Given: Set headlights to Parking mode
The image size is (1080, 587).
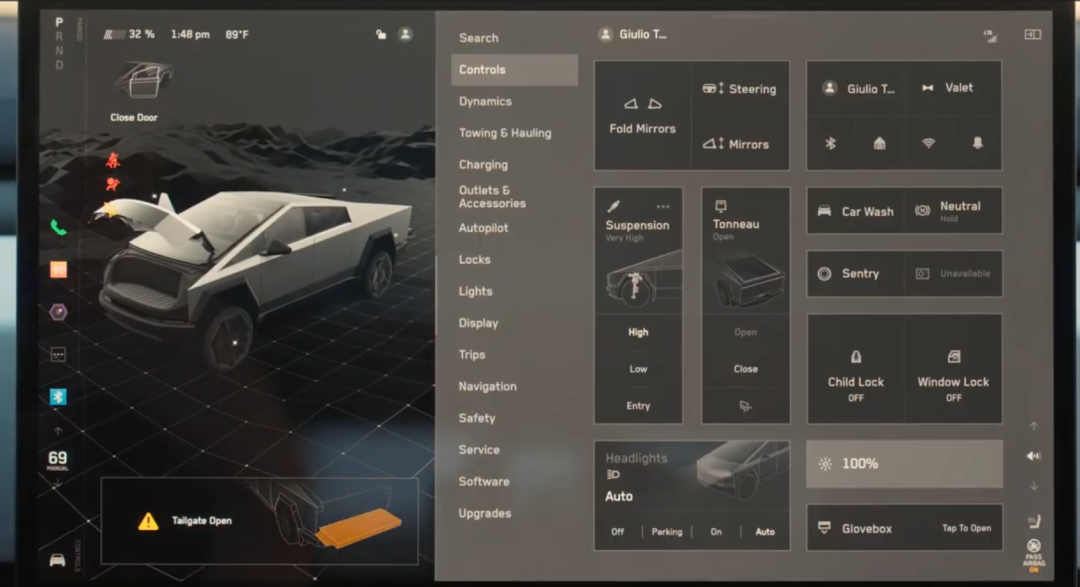Looking at the screenshot, I should pos(666,532).
